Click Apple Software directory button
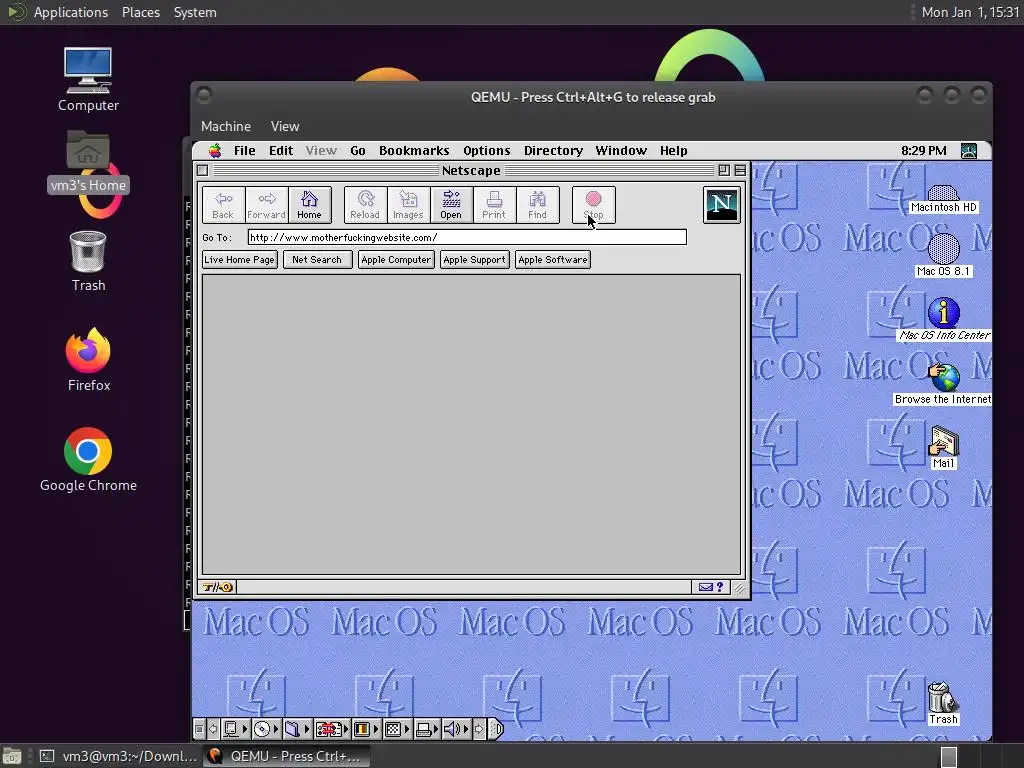 coord(553,260)
